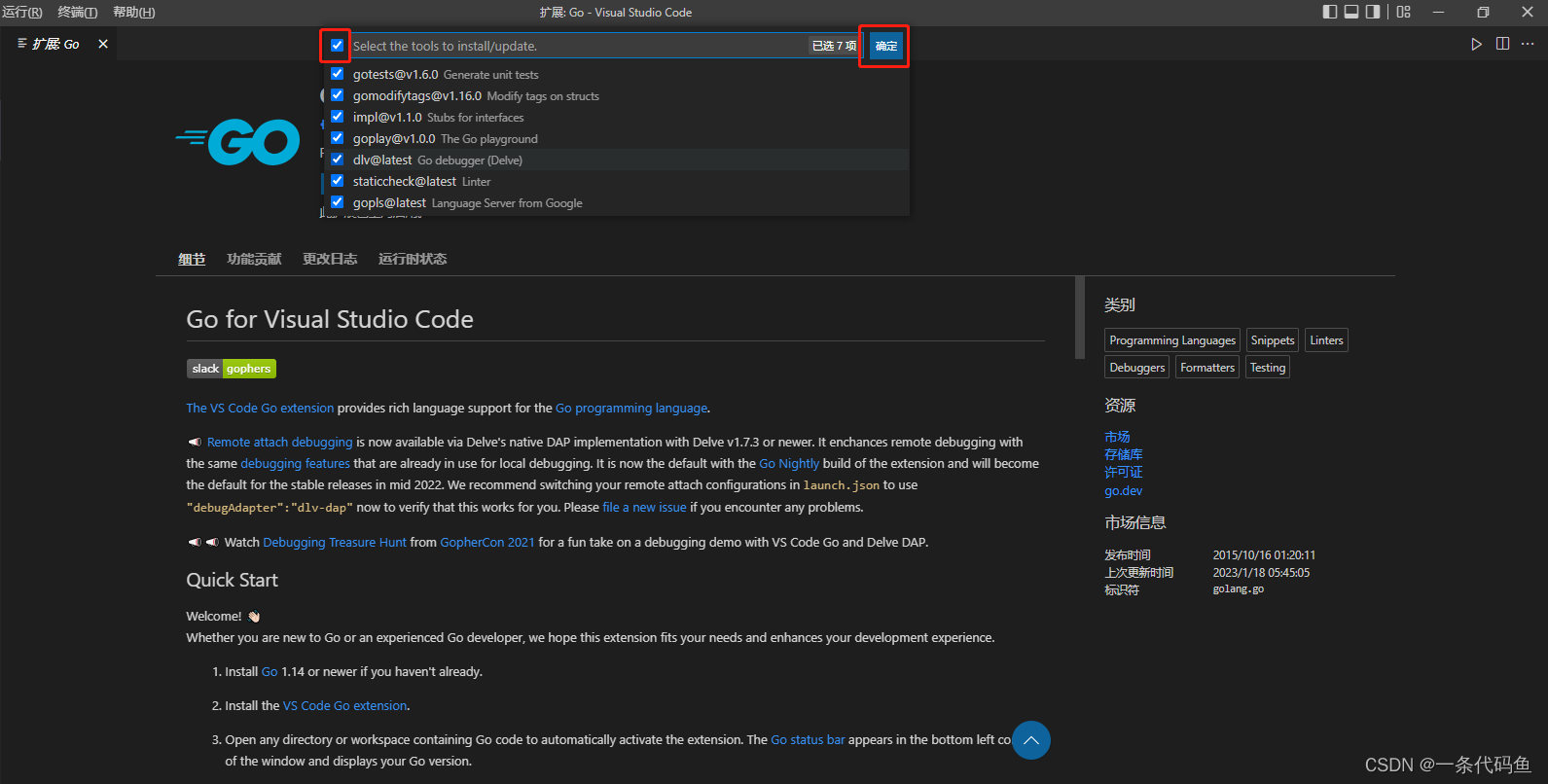Click the 已选 7 项 selection count badge
This screenshot has width=1548, height=784.
pos(834,46)
